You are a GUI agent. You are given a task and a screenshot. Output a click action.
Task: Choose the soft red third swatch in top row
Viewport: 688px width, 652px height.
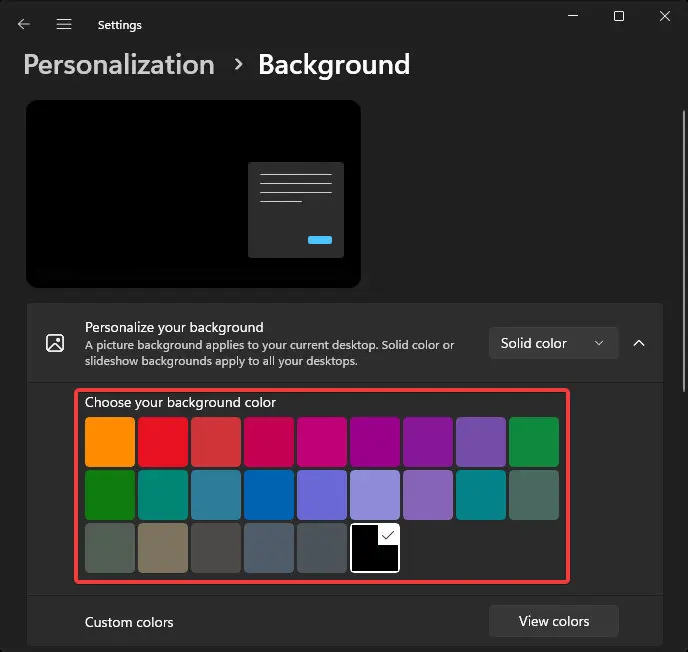point(216,442)
